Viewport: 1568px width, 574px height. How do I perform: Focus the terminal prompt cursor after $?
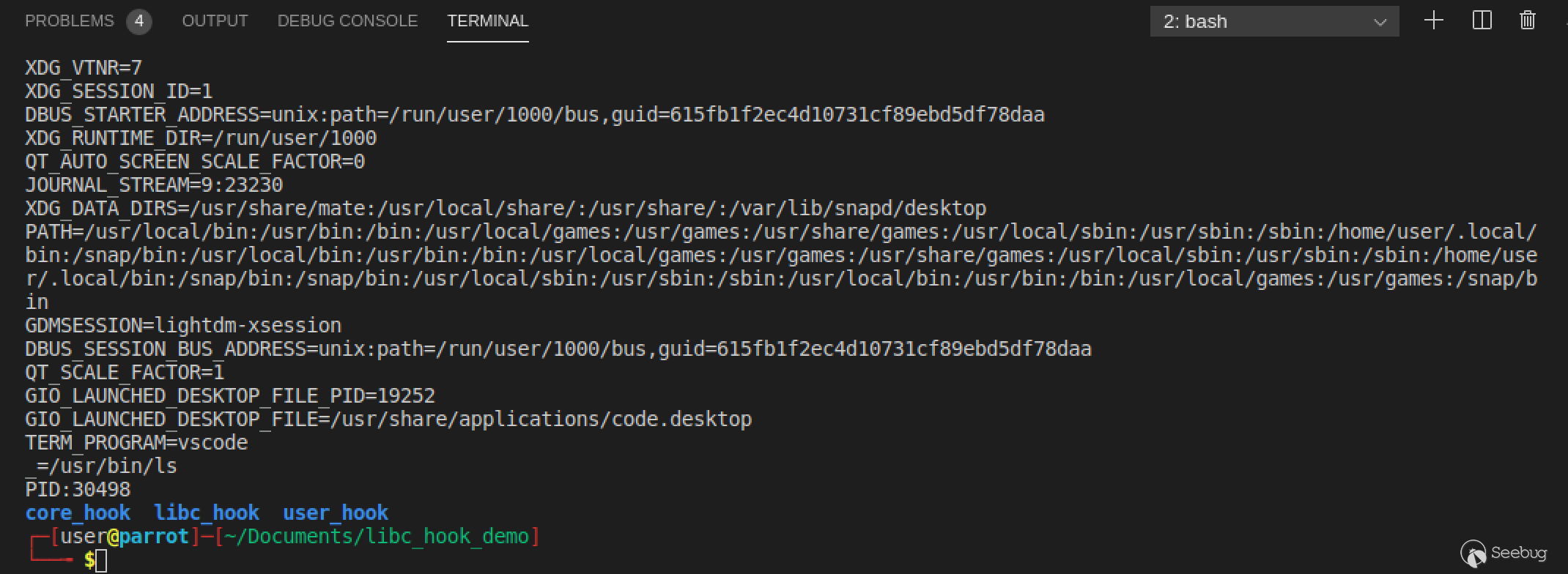[x=101, y=561]
